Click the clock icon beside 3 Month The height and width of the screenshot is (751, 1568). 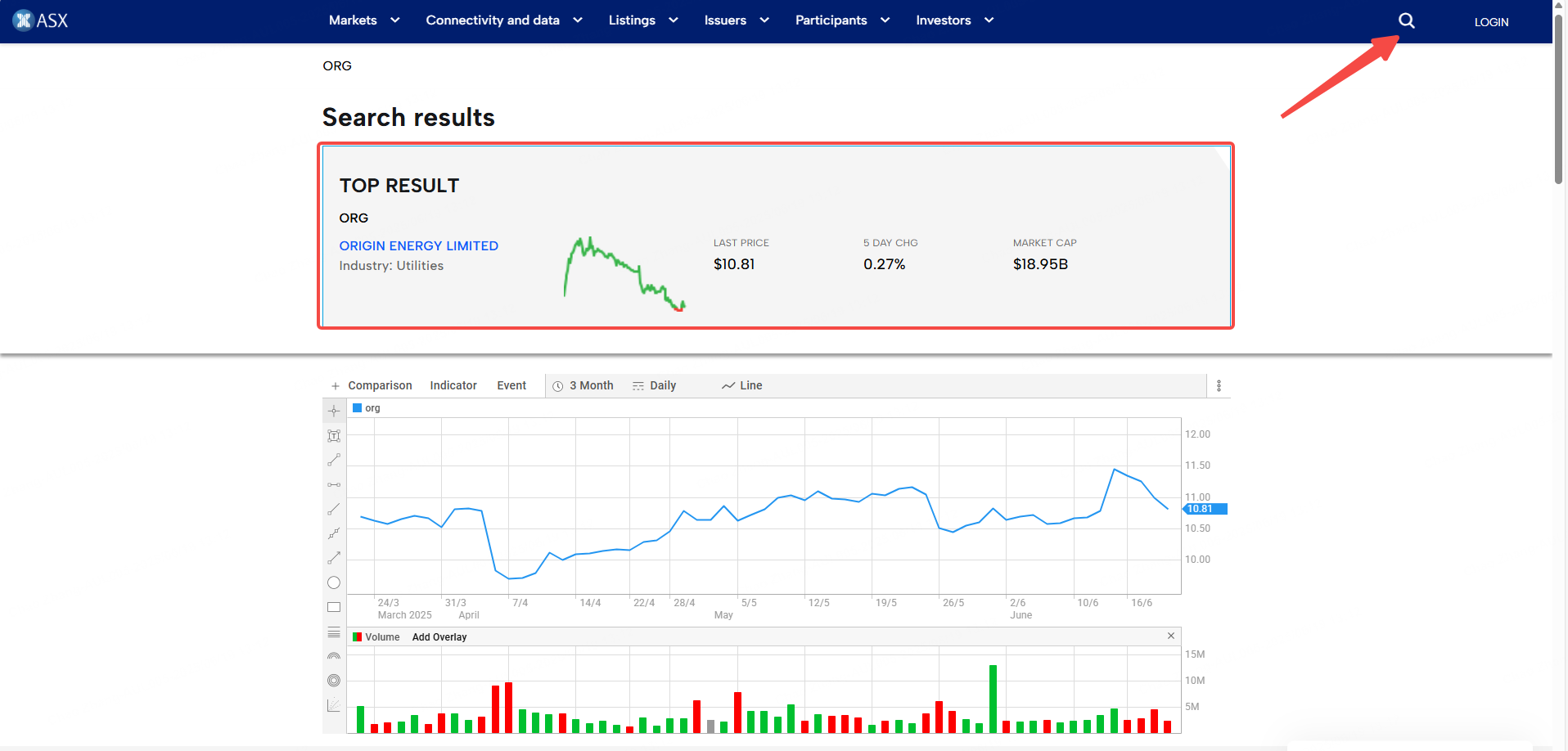558,386
